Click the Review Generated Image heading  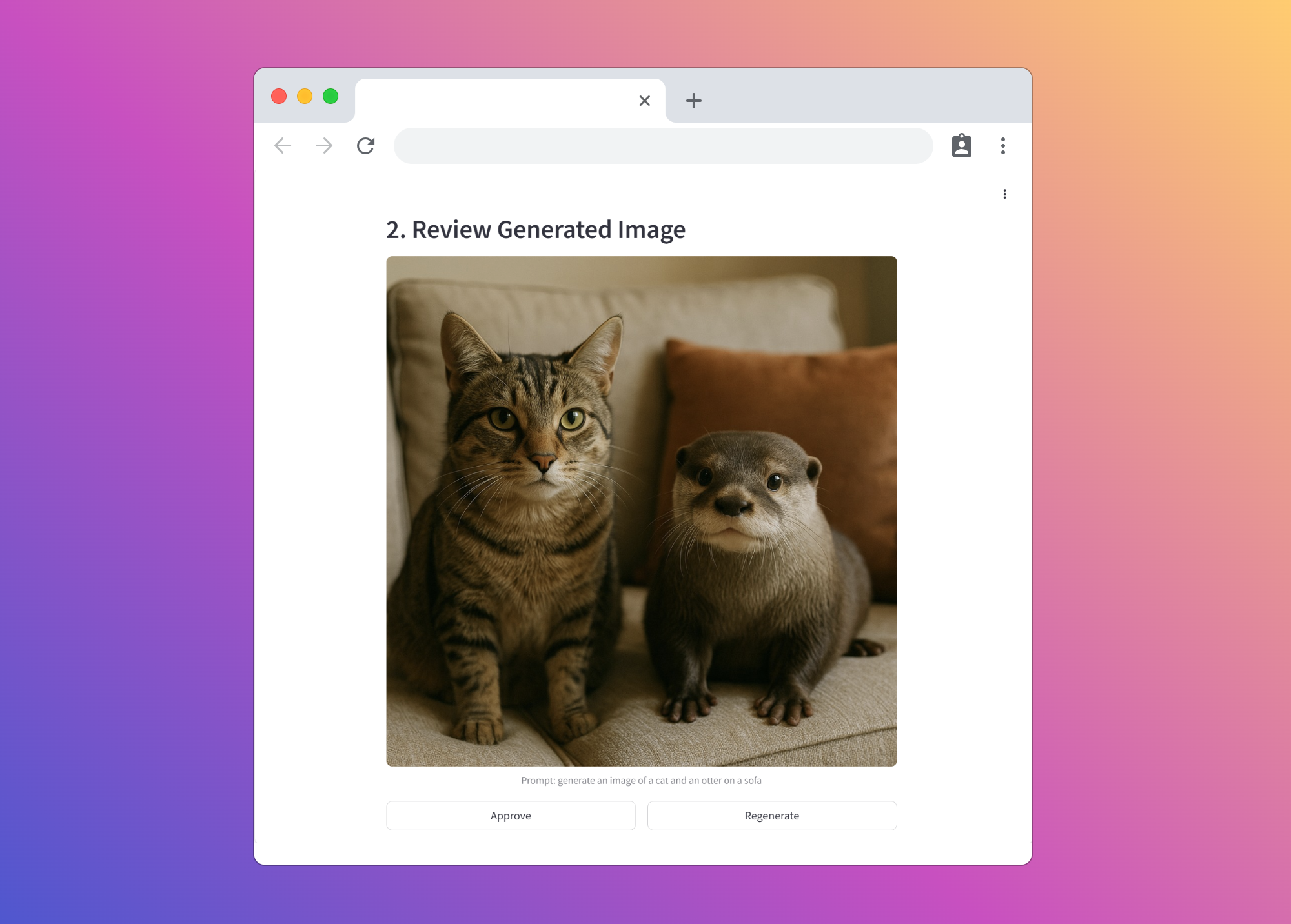pyautogui.click(x=535, y=230)
